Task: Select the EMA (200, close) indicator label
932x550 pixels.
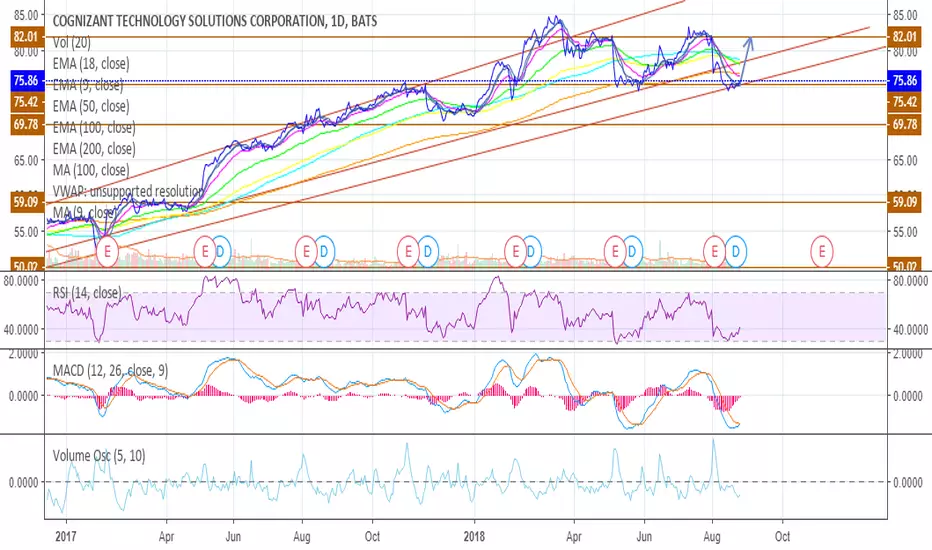Action: (94, 149)
